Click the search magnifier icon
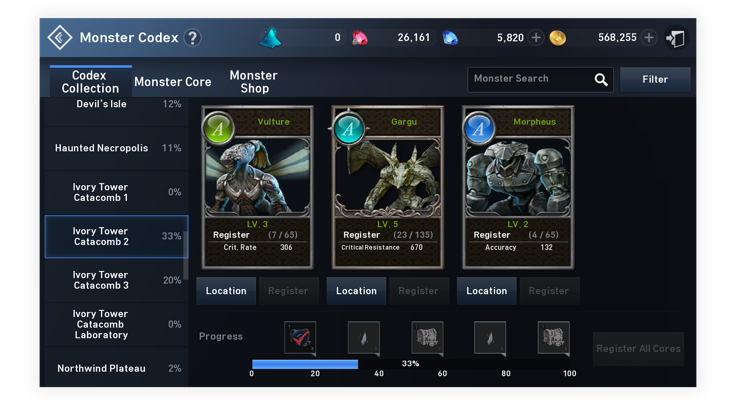736x405 pixels. coord(601,79)
